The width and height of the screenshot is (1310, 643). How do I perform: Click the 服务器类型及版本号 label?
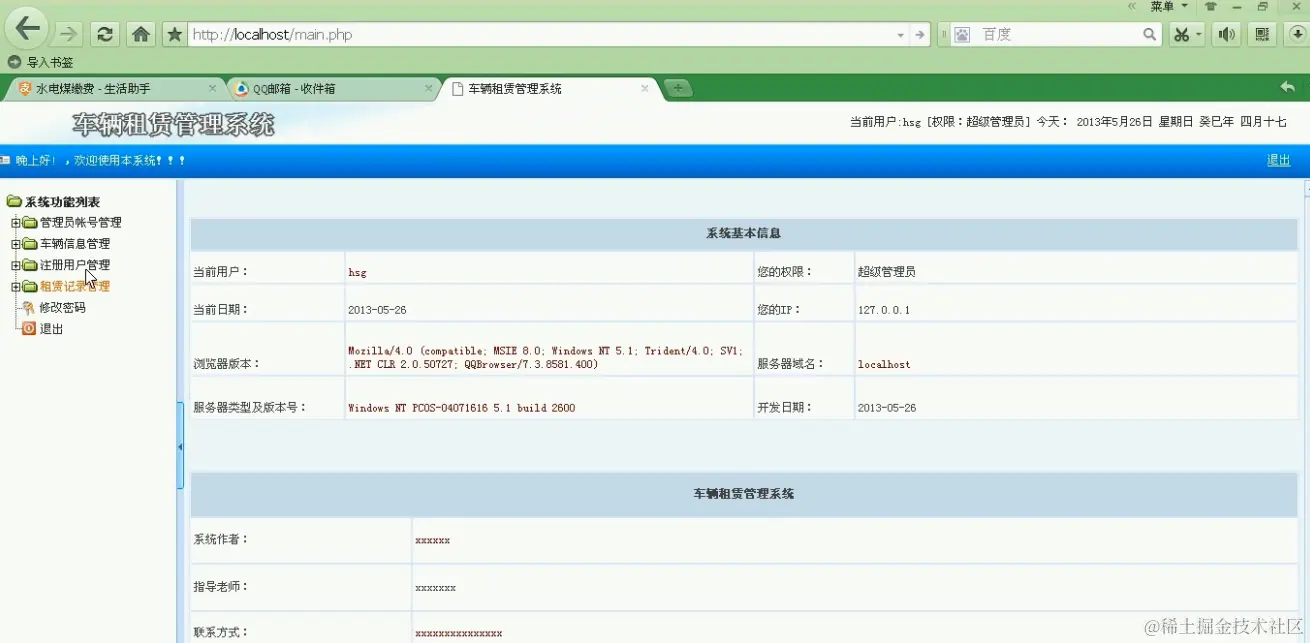click(x=250, y=407)
